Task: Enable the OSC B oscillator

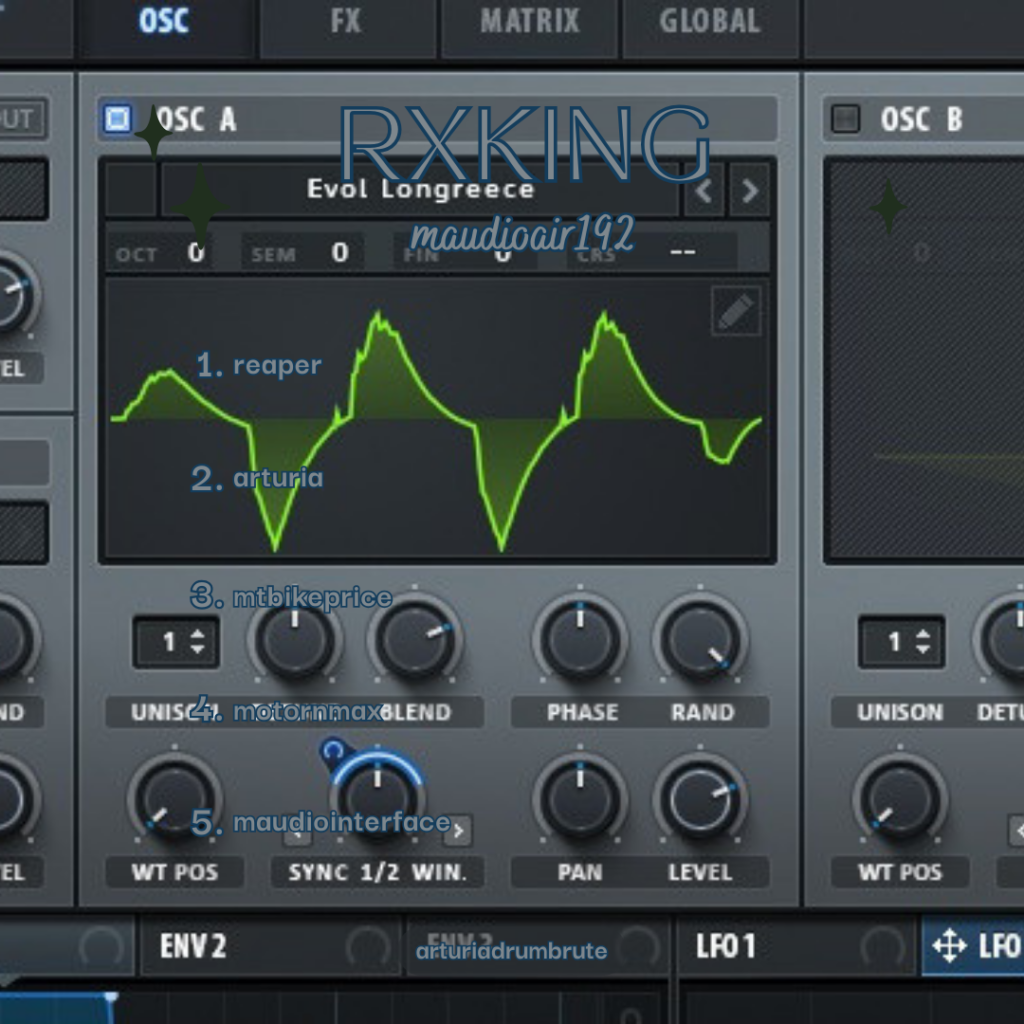Action: [x=846, y=119]
